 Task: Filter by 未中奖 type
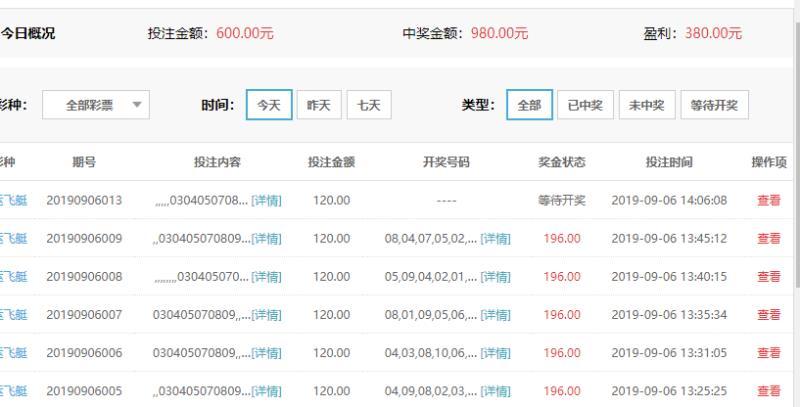[x=647, y=105]
